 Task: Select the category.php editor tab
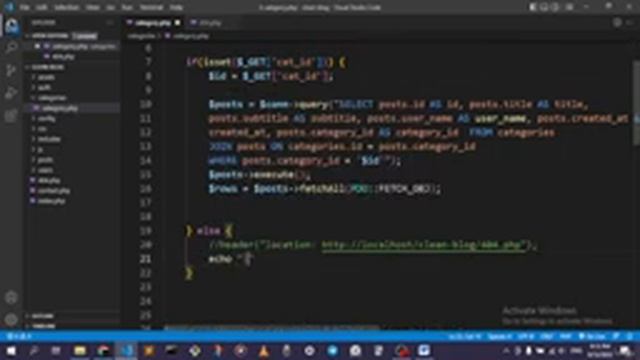pos(154,23)
